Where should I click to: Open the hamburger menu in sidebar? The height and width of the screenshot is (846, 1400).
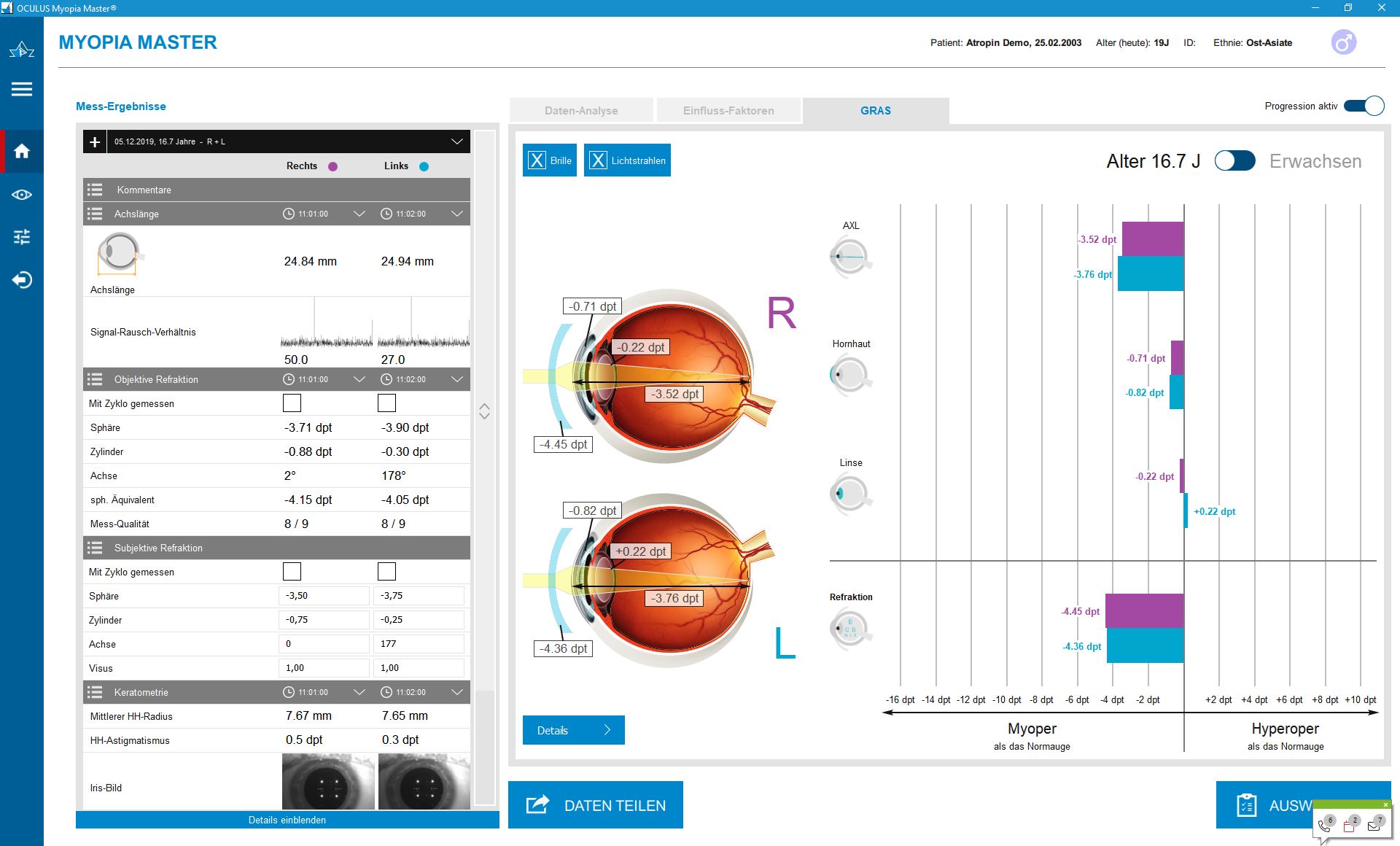(22, 89)
